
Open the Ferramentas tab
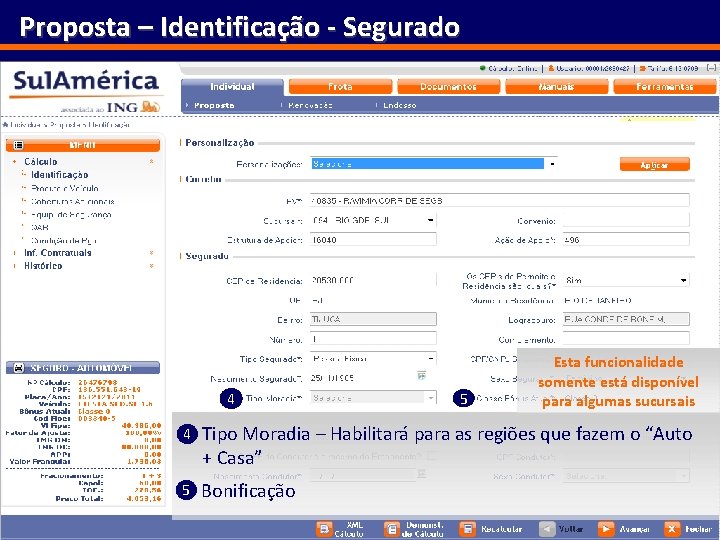[664, 86]
